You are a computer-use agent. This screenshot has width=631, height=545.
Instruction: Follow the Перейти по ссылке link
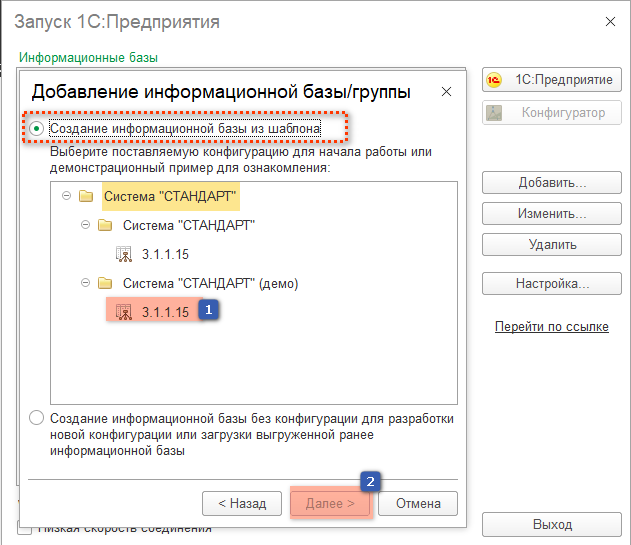[x=551, y=326]
